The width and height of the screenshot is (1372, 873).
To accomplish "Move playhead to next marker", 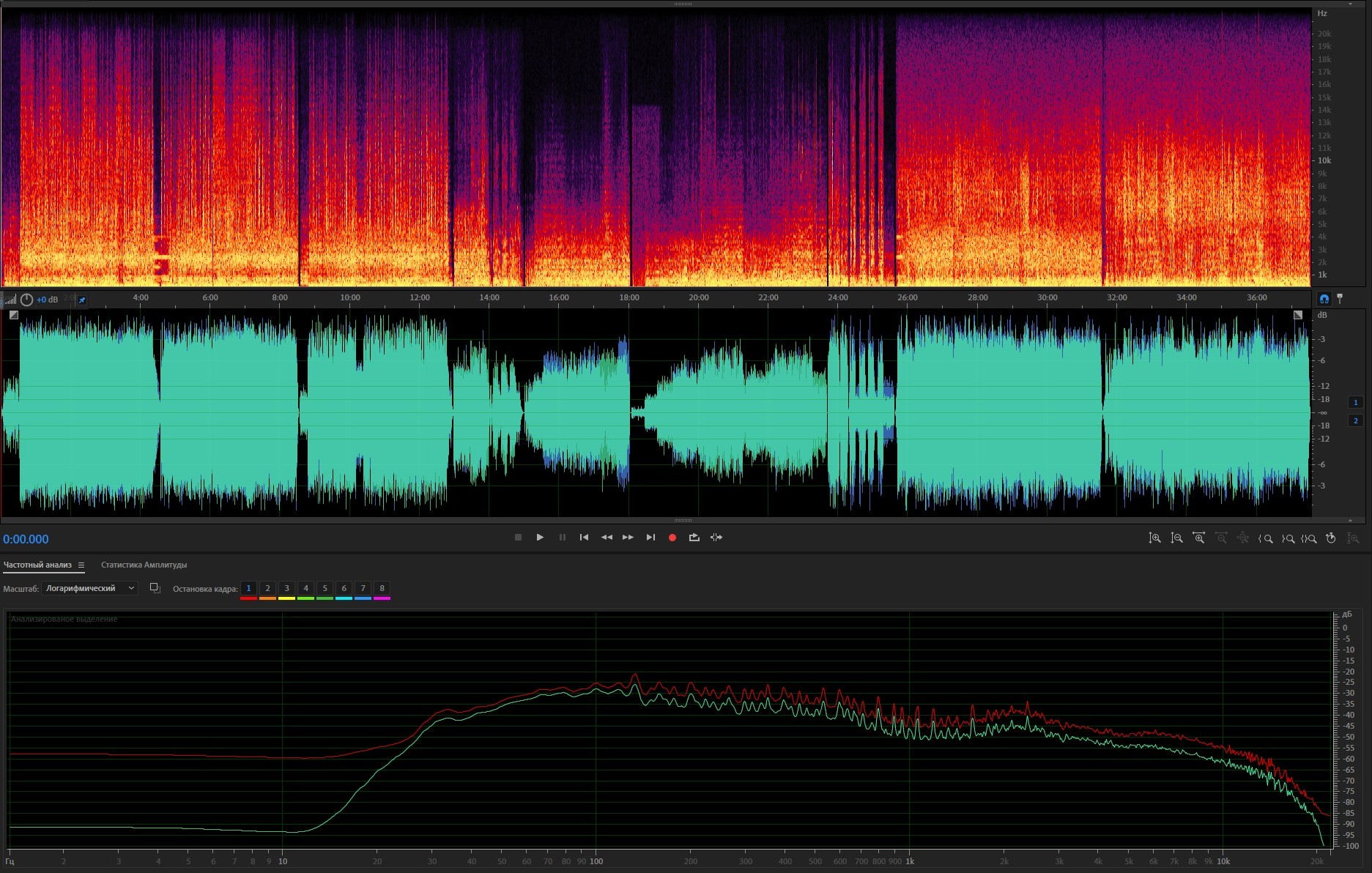I will point(650,538).
